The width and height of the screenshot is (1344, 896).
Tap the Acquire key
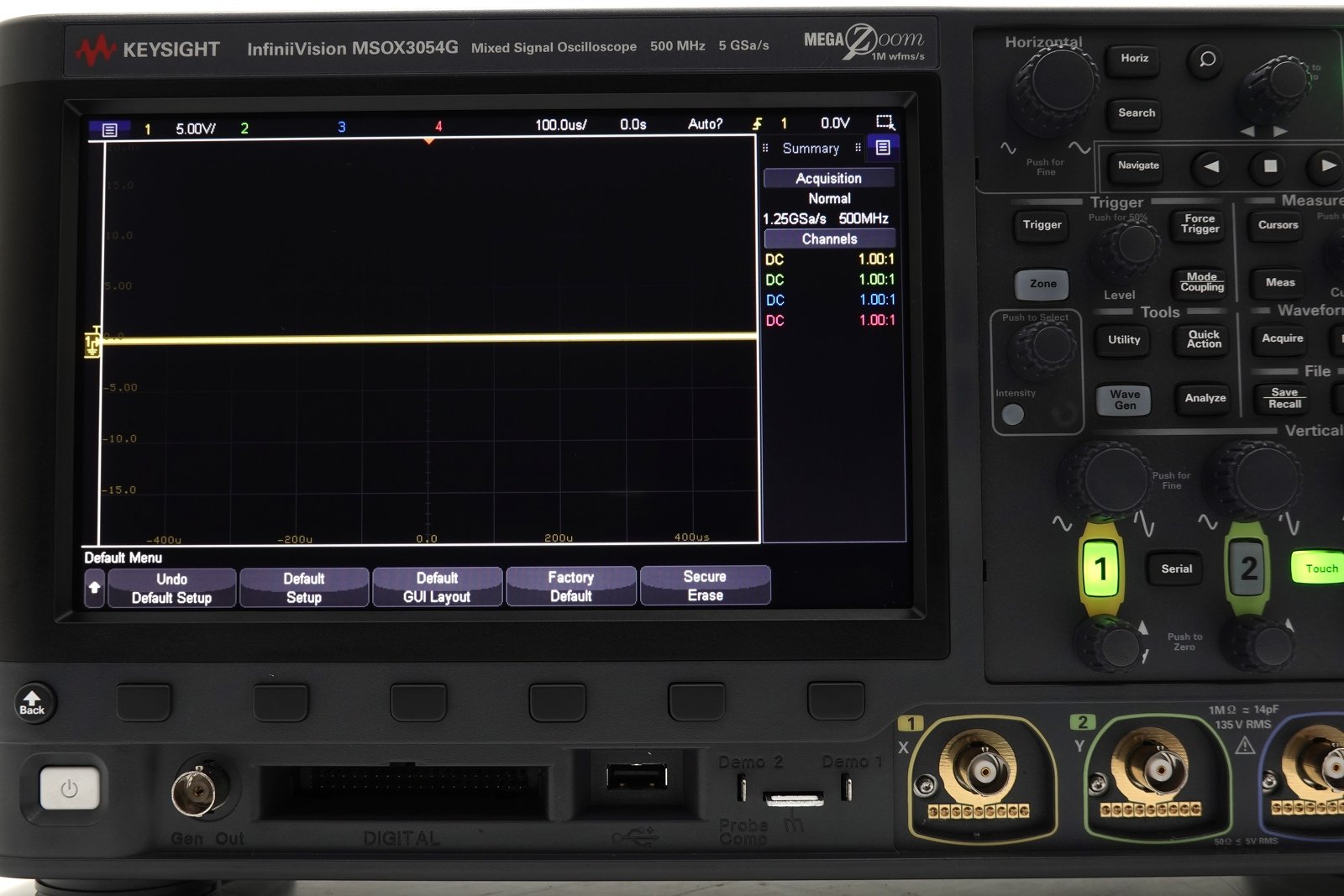(1282, 338)
